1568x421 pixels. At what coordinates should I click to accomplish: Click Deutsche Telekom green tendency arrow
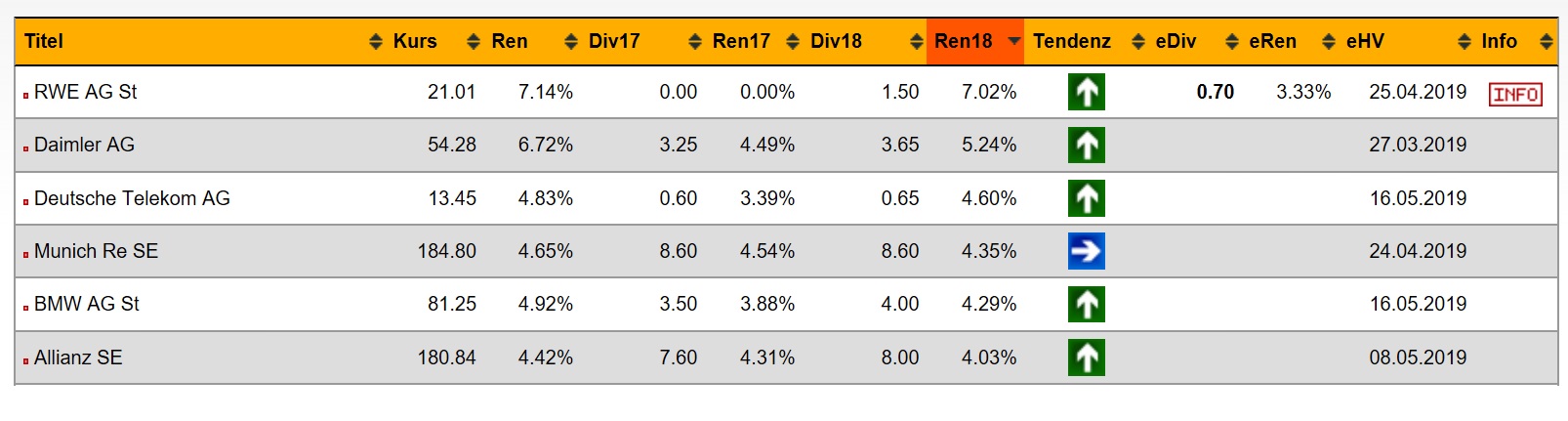[1086, 198]
